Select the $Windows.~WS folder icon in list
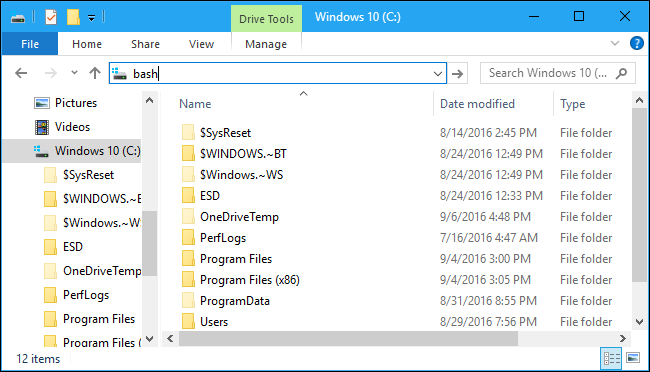The width and height of the screenshot is (650, 372). click(x=188, y=175)
